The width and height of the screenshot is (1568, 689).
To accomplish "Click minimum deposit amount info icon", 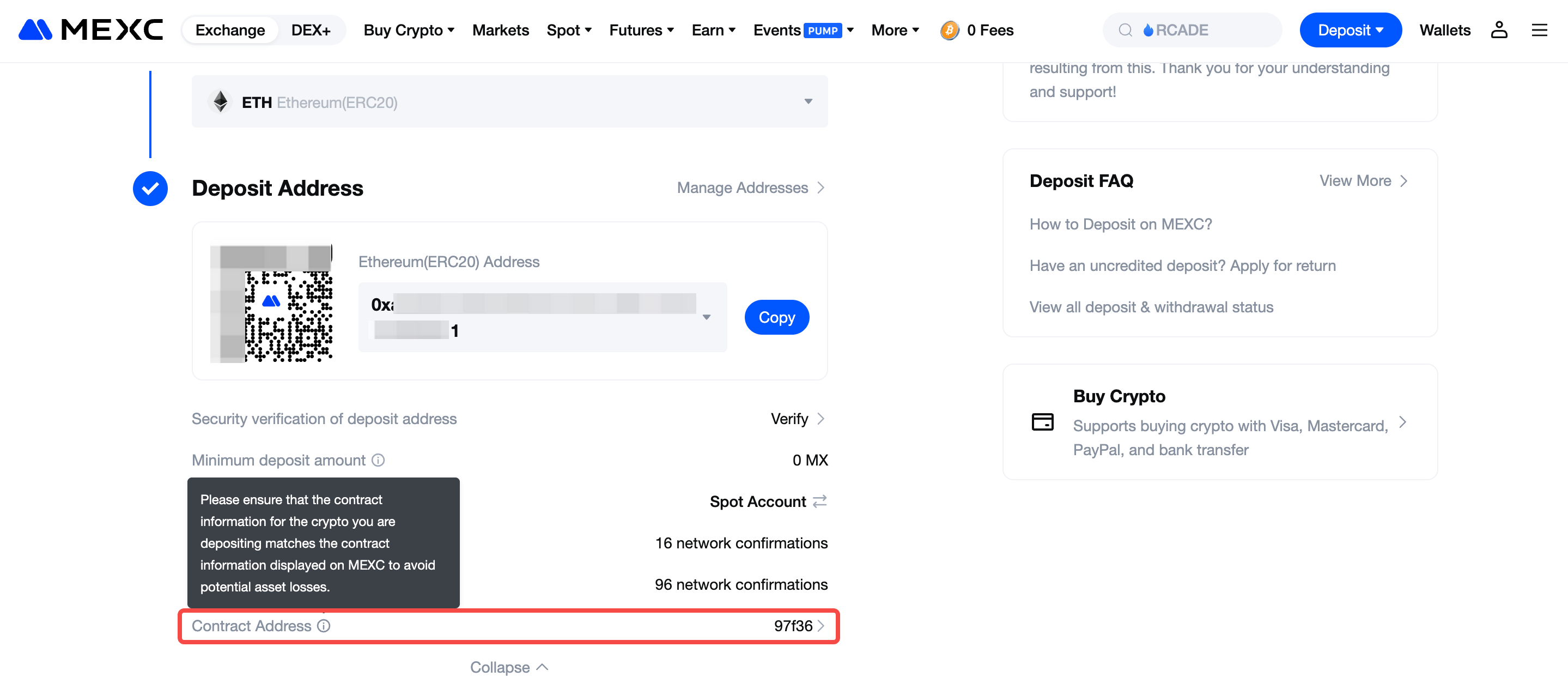I will tap(378, 460).
